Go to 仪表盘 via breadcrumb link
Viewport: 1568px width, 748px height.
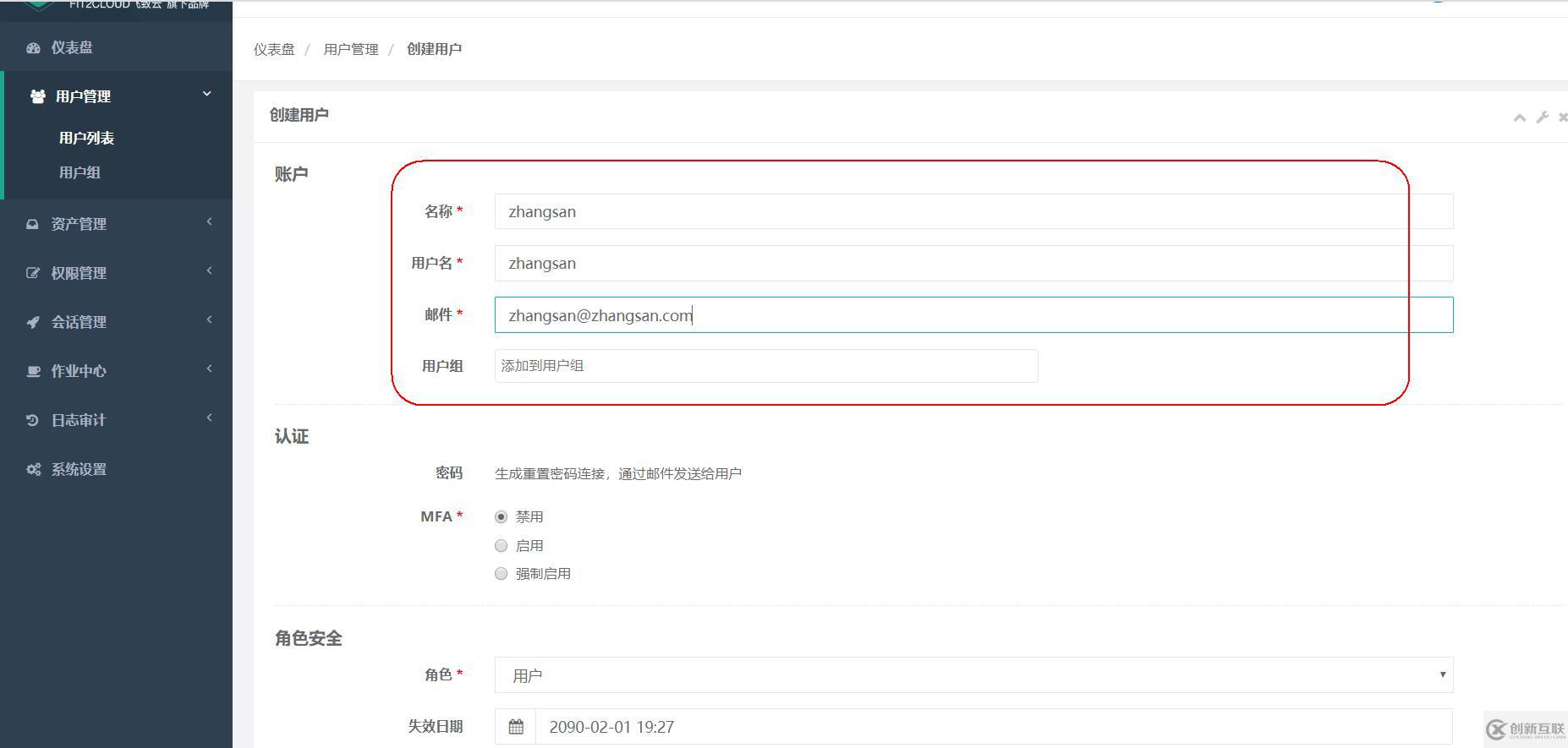(x=274, y=49)
